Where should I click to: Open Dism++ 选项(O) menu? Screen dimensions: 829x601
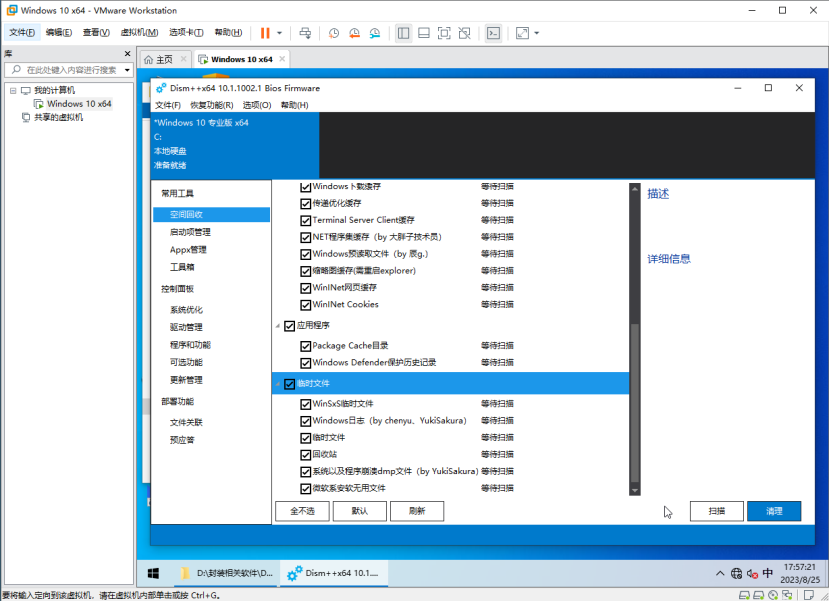pyautogui.click(x=257, y=105)
